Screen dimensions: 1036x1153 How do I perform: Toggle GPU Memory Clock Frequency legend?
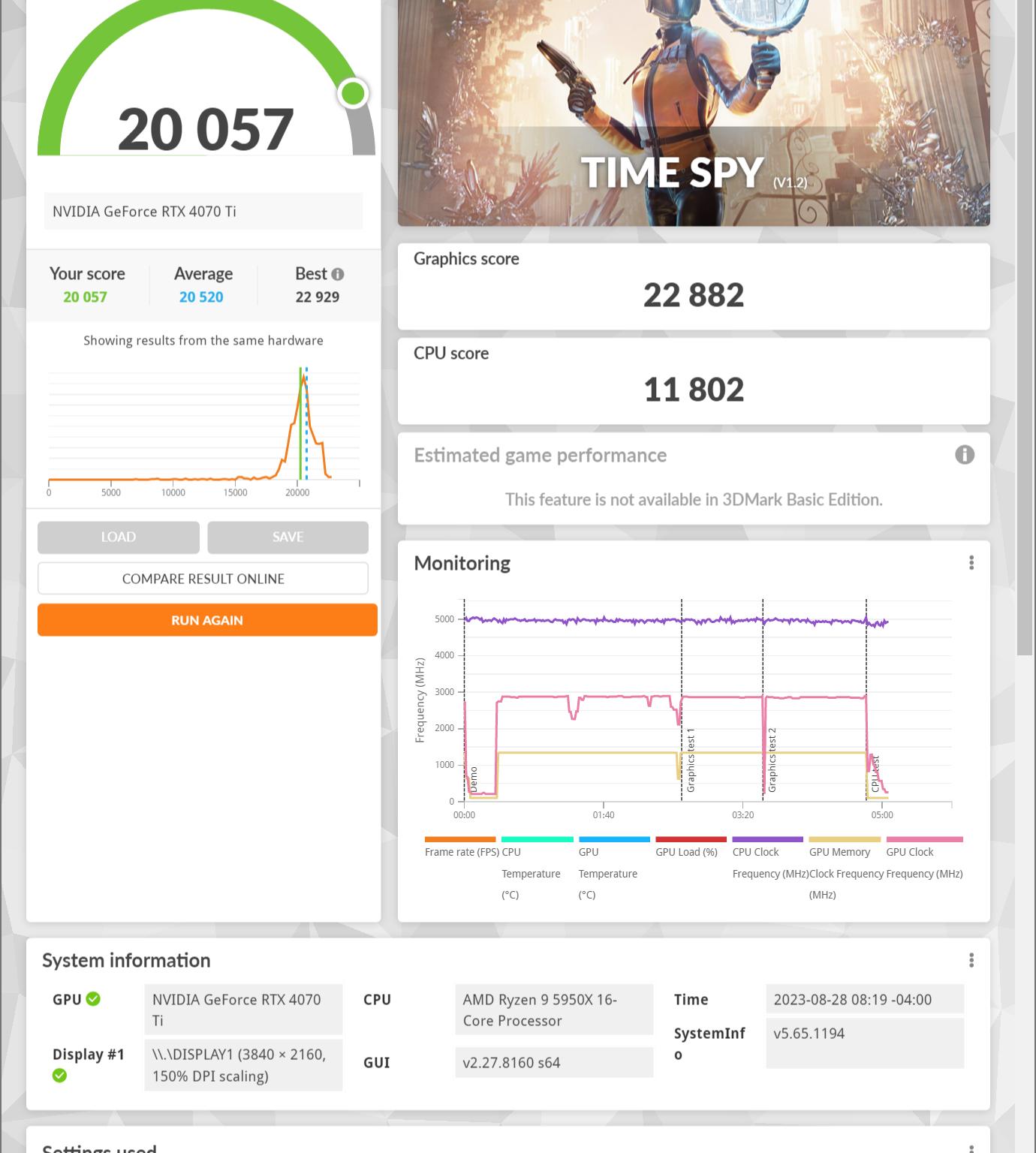(845, 866)
